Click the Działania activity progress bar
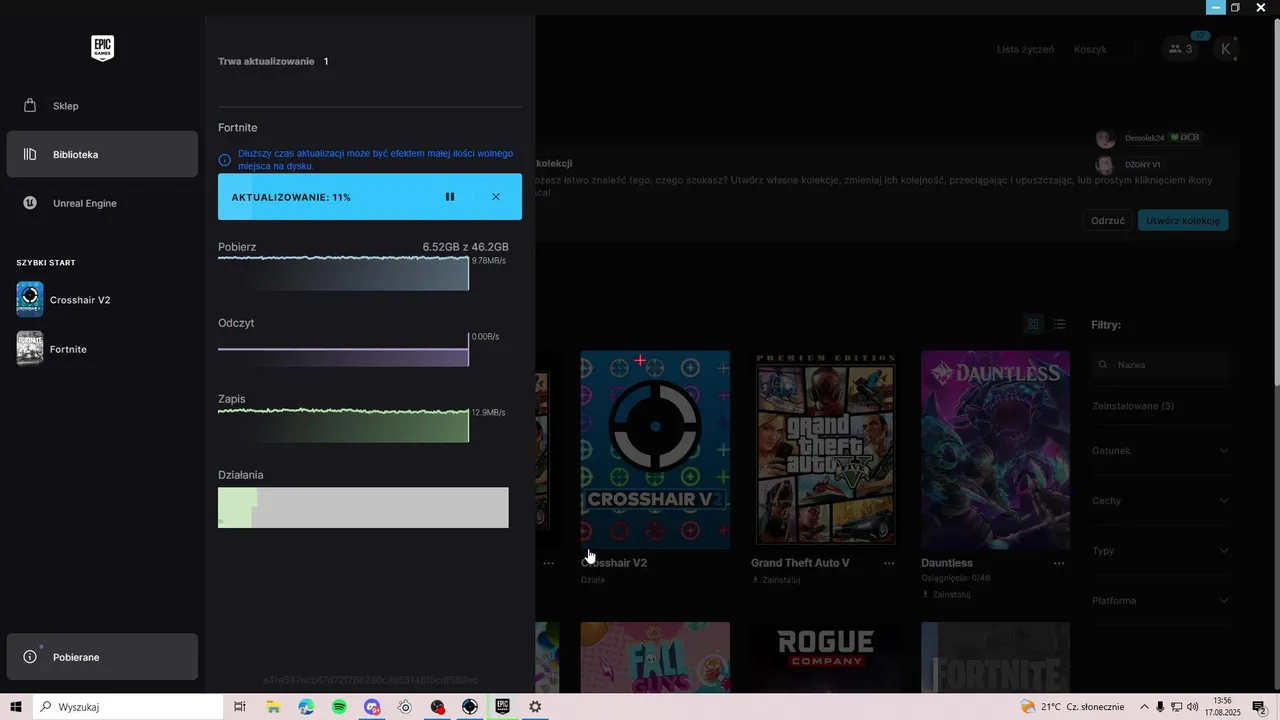 click(363, 507)
